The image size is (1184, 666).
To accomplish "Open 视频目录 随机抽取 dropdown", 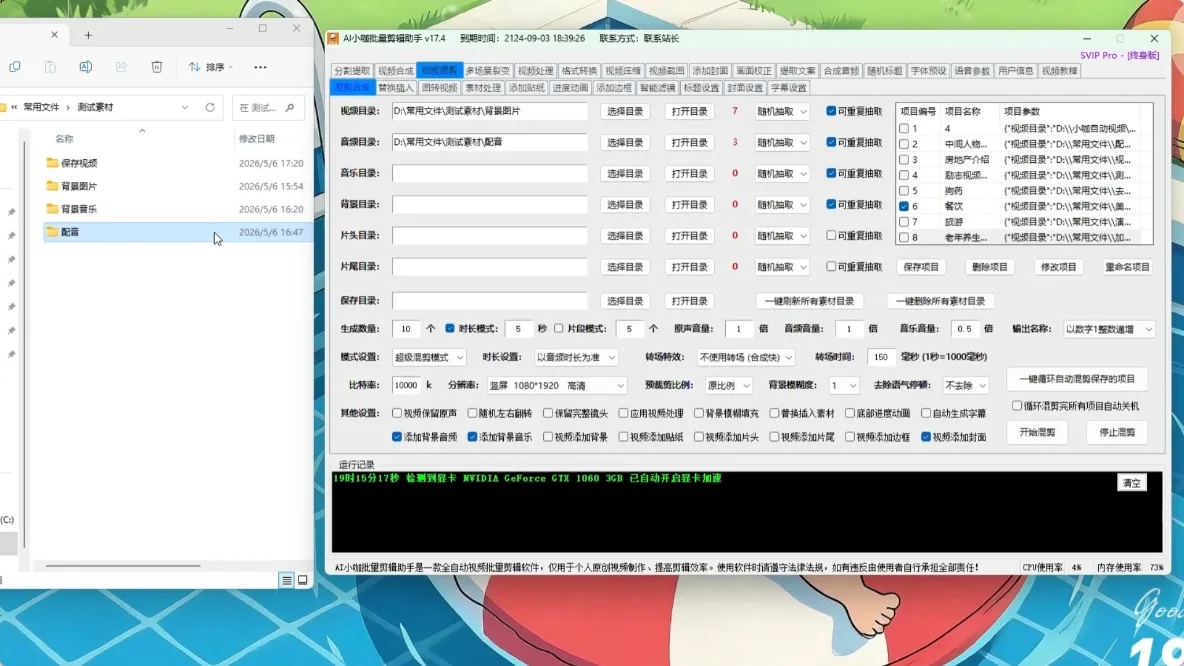I will pyautogui.click(x=782, y=111).
